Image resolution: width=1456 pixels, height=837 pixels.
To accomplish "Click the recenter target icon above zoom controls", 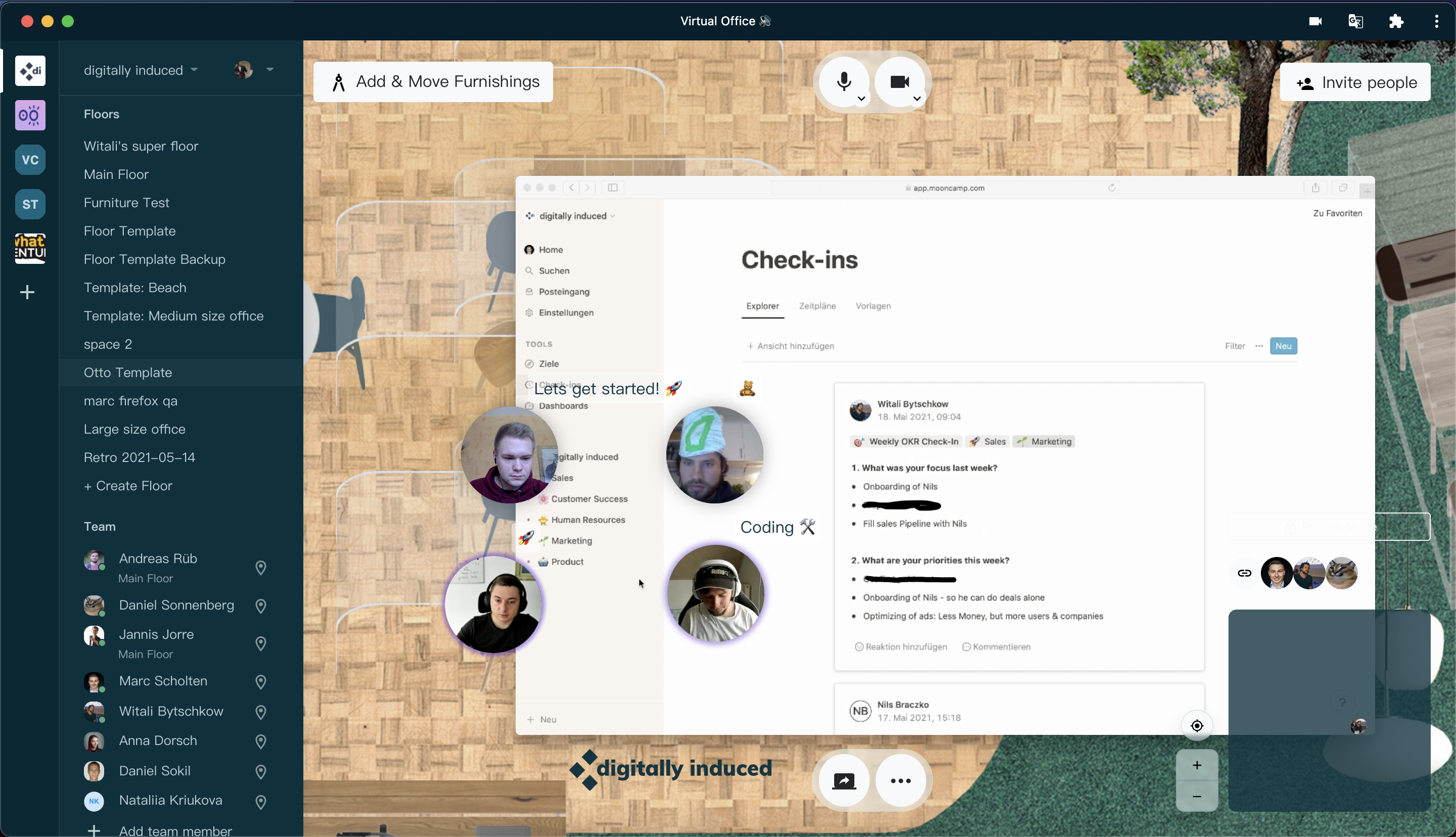I will (1196, 725).
